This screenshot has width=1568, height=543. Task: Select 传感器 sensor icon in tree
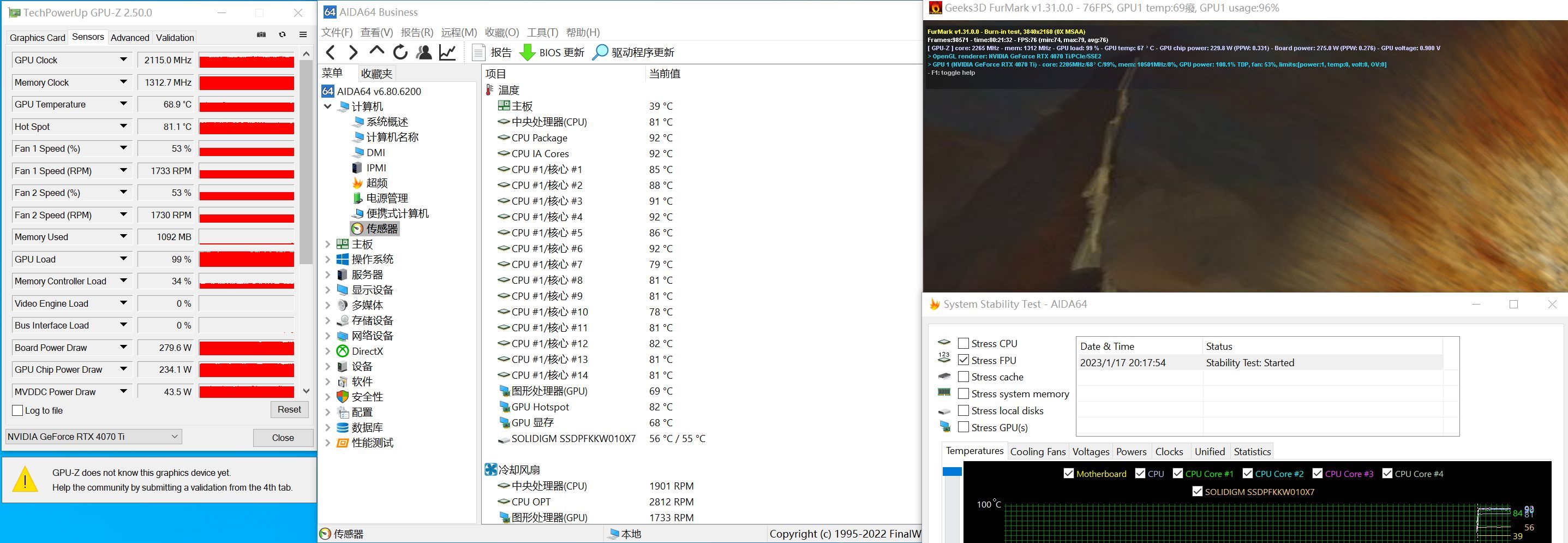357,229
